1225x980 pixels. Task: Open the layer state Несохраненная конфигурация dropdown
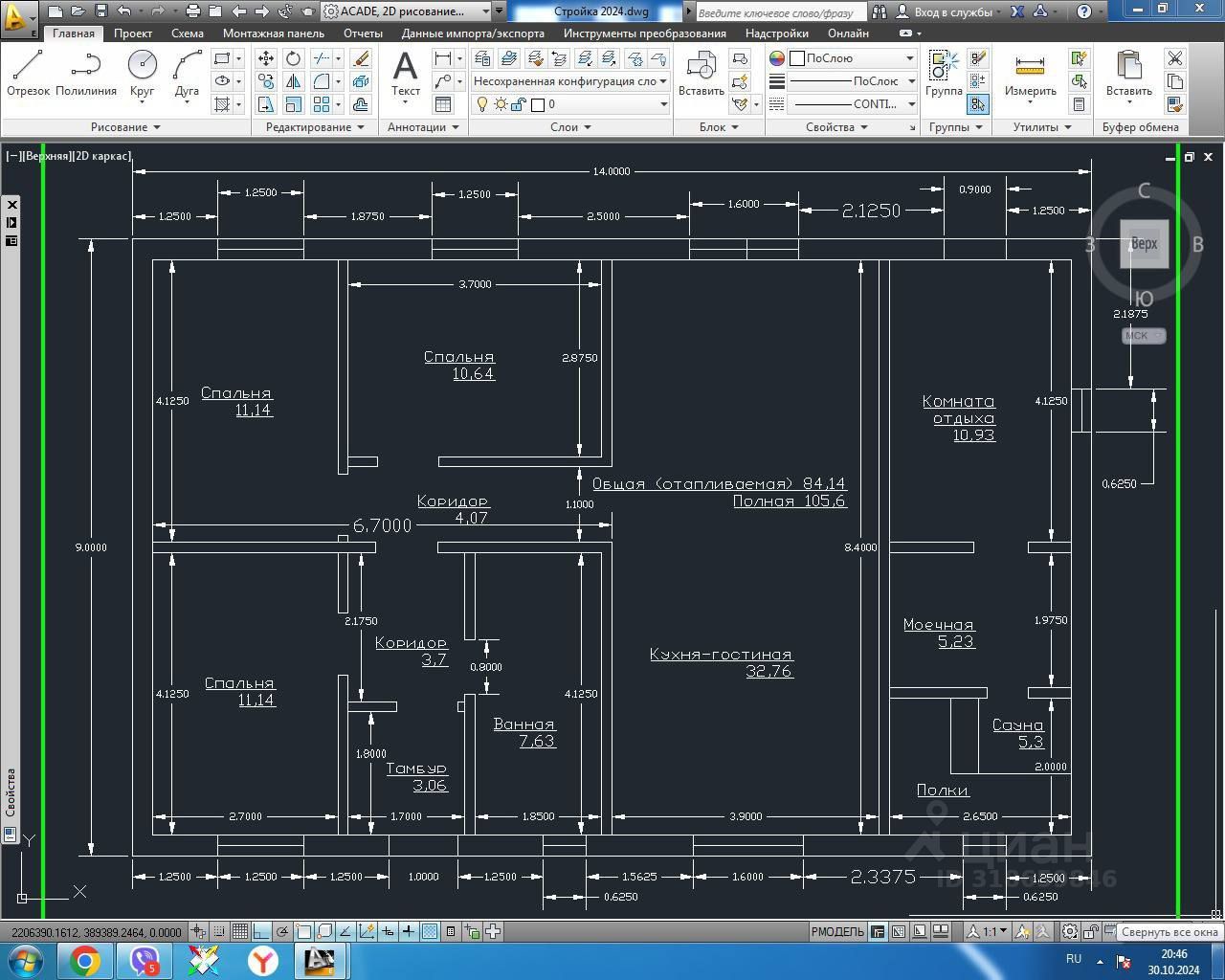click(x=570, y=81)
